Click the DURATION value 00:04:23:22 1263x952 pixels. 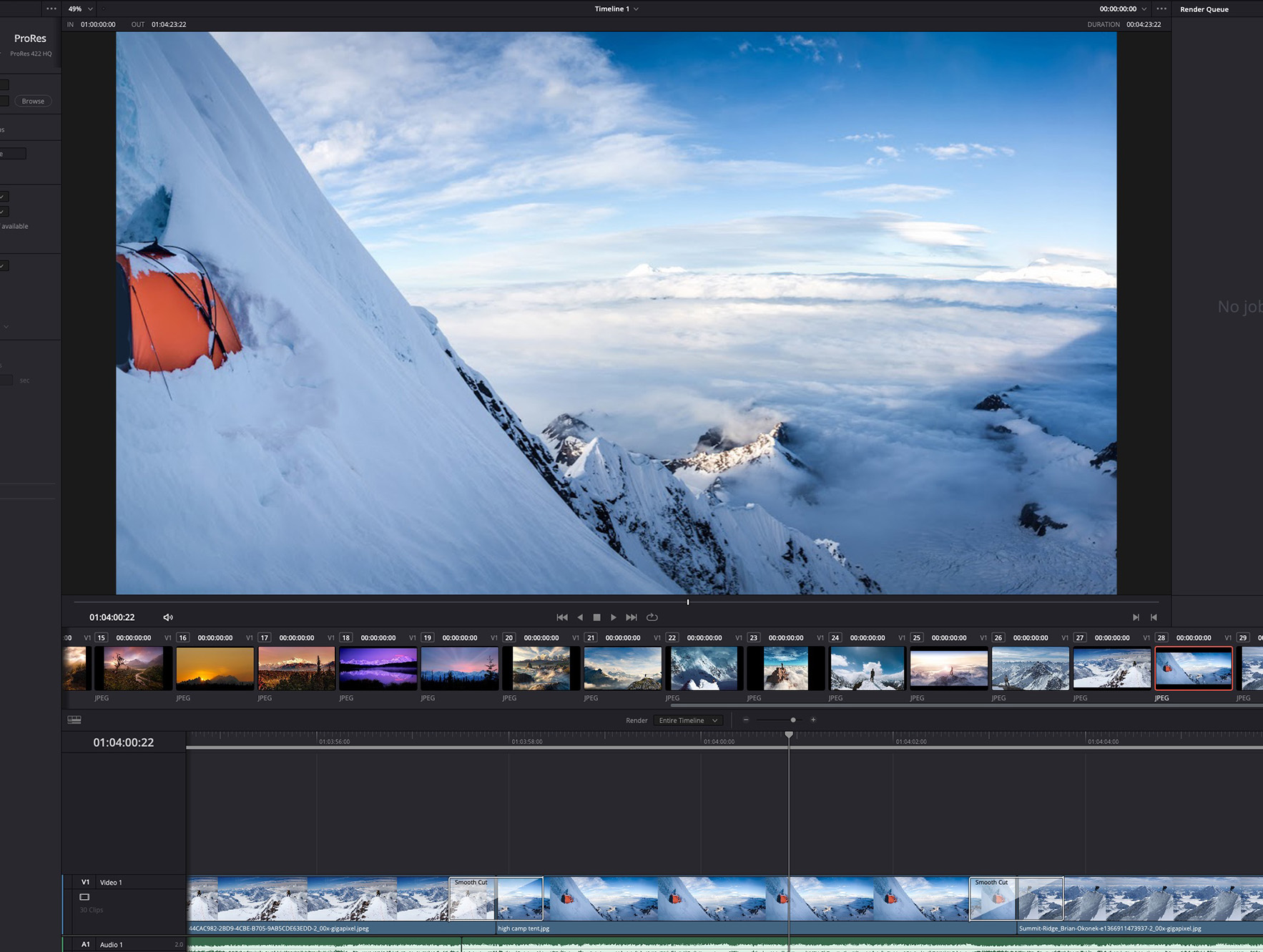click(1144, 24)
